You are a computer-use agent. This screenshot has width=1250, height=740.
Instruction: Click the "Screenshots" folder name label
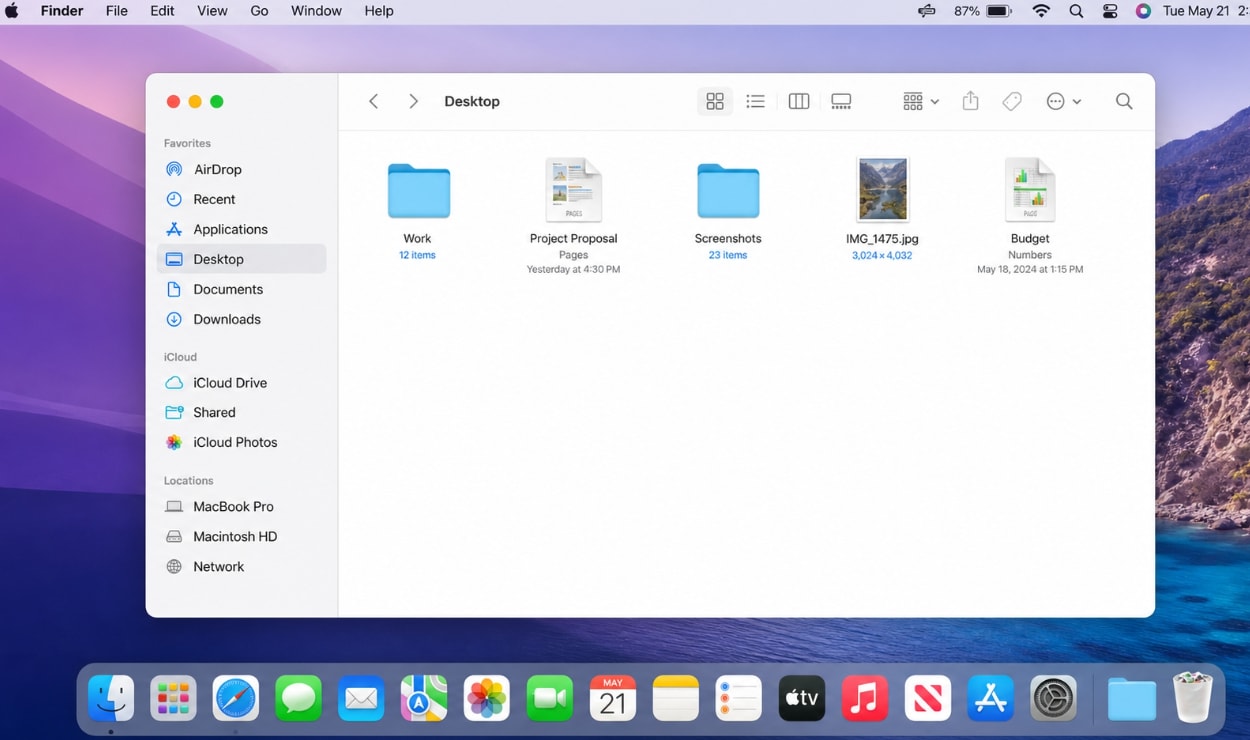[728, 238]
